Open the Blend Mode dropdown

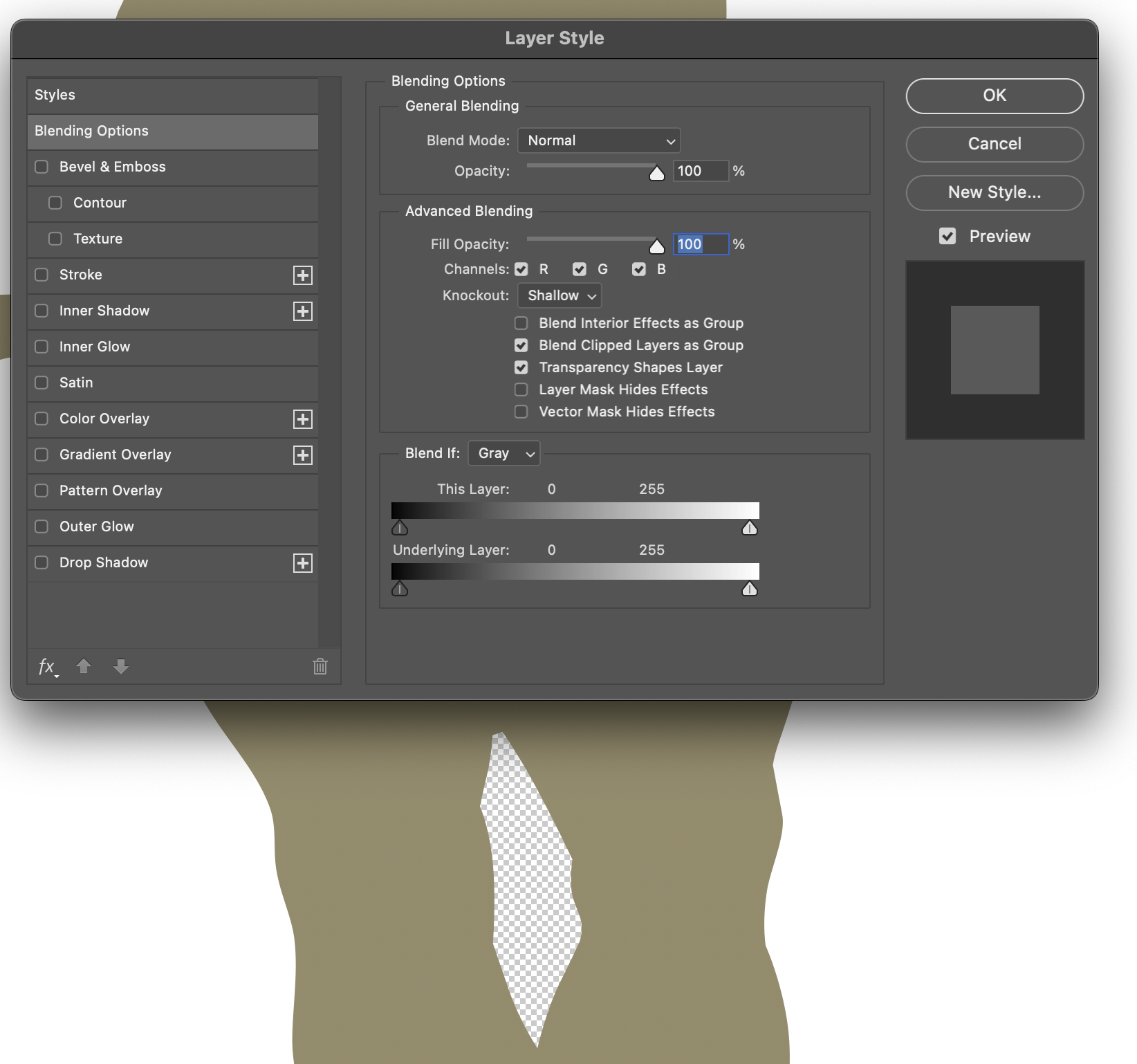coord(599,140)
